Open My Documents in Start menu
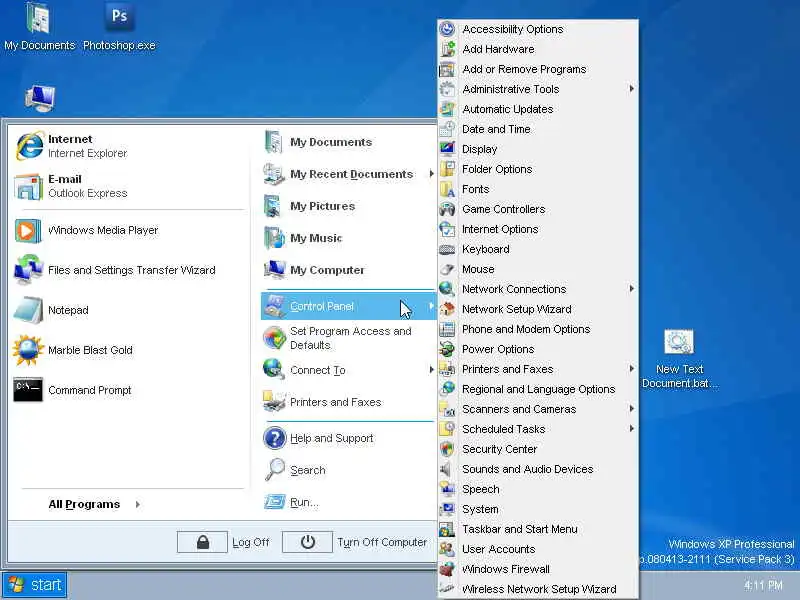This screenshot has height=600, width=800. 348,142
